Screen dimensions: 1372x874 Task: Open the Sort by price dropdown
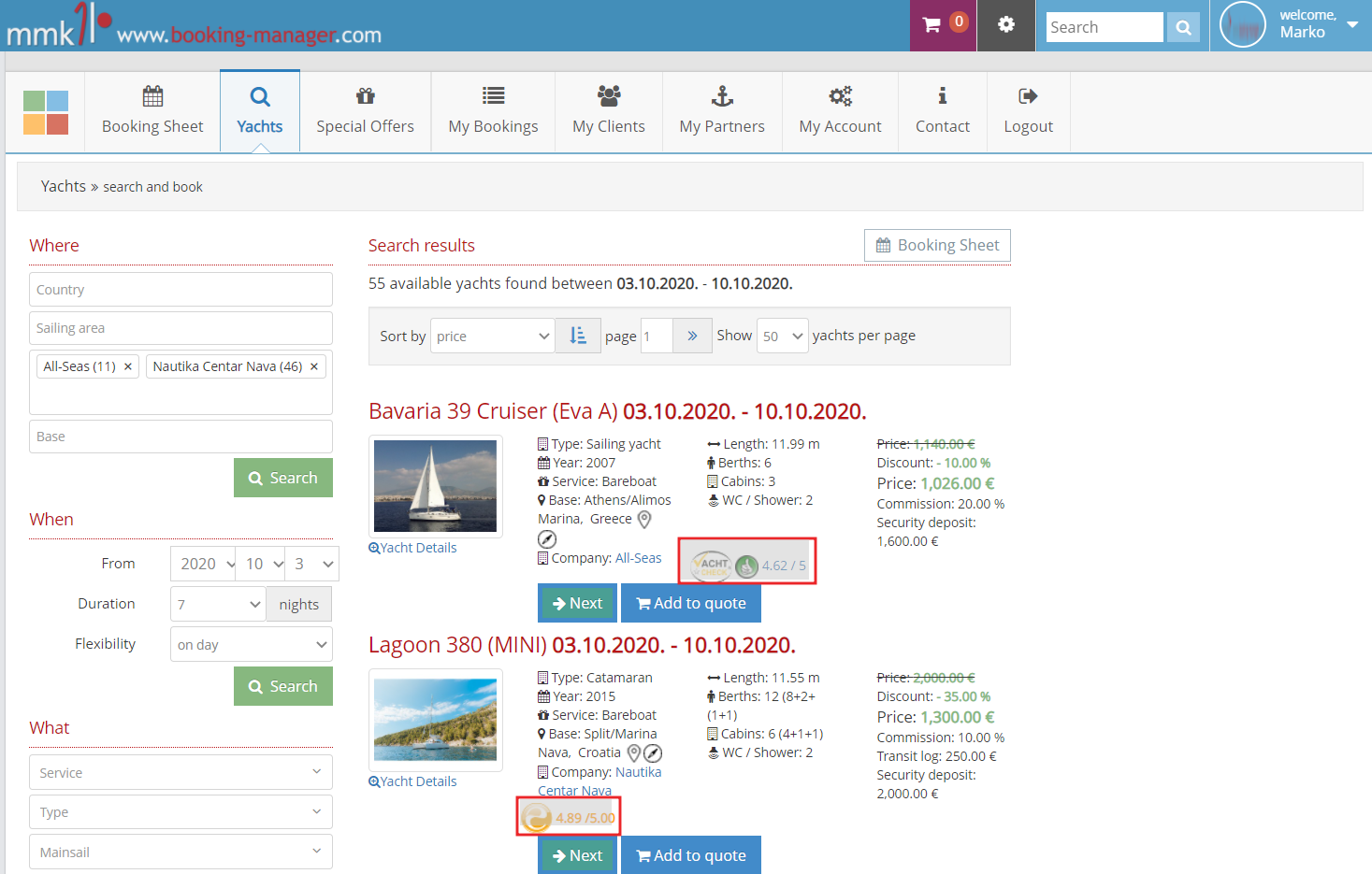493,336
